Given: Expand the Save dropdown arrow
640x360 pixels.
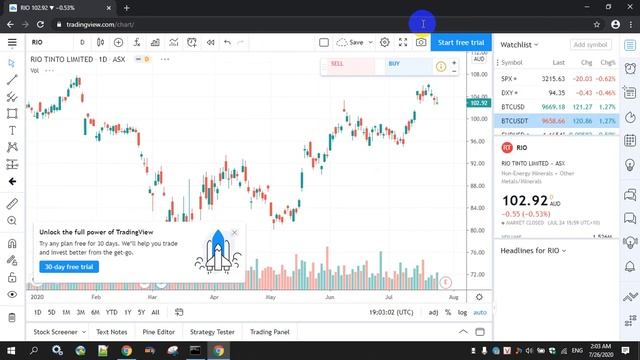Looking at the screenshot, I should (370, 42).
